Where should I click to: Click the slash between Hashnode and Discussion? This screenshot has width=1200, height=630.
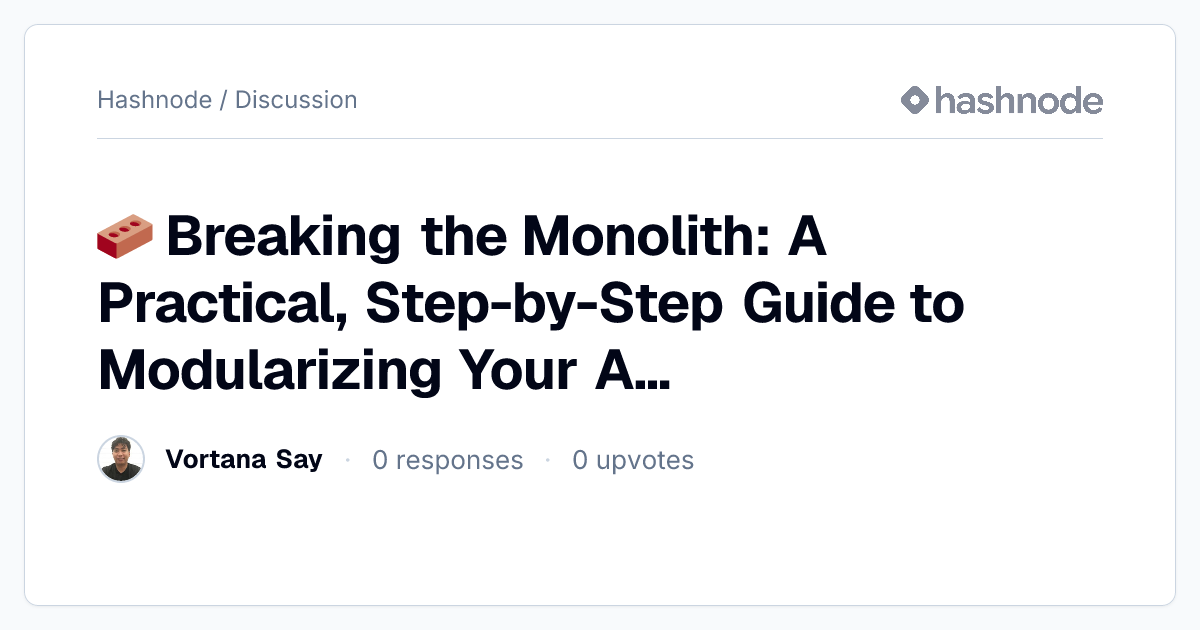(223, 100)
